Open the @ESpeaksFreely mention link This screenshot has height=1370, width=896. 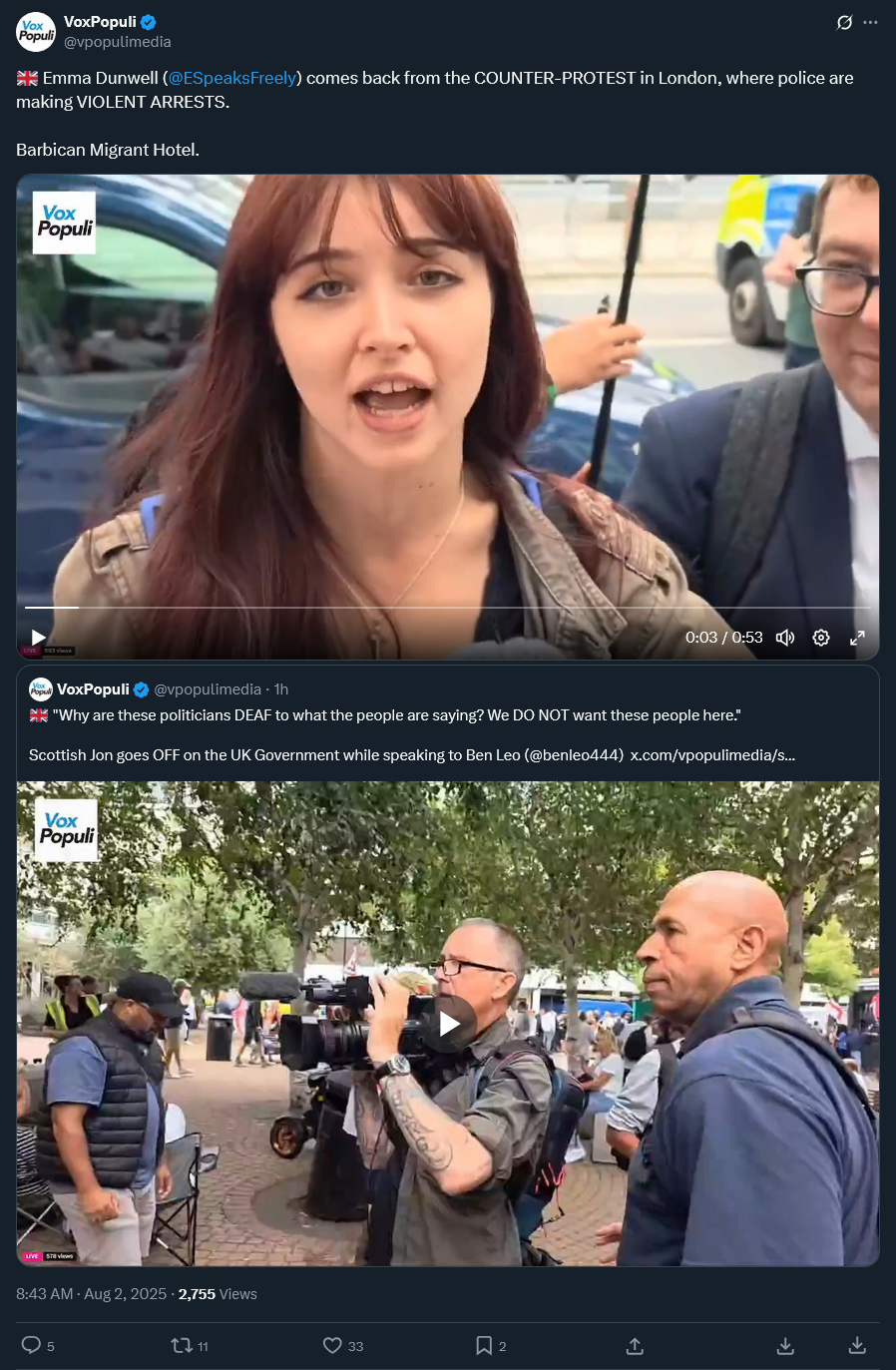pos(232,78)
